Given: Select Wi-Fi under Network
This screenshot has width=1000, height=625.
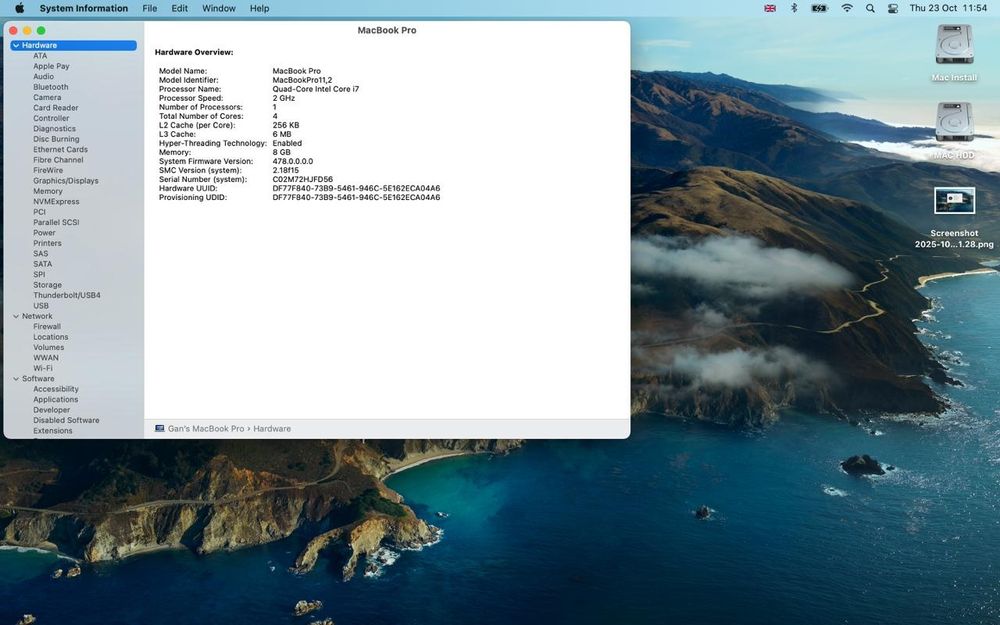Looking at the screenshot, I should [43, 368].
